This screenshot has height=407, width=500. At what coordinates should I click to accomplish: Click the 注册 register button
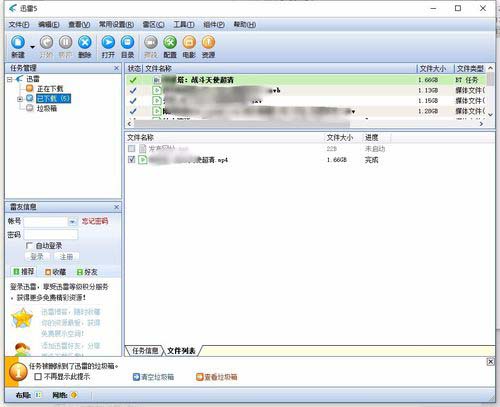(66, 257)
